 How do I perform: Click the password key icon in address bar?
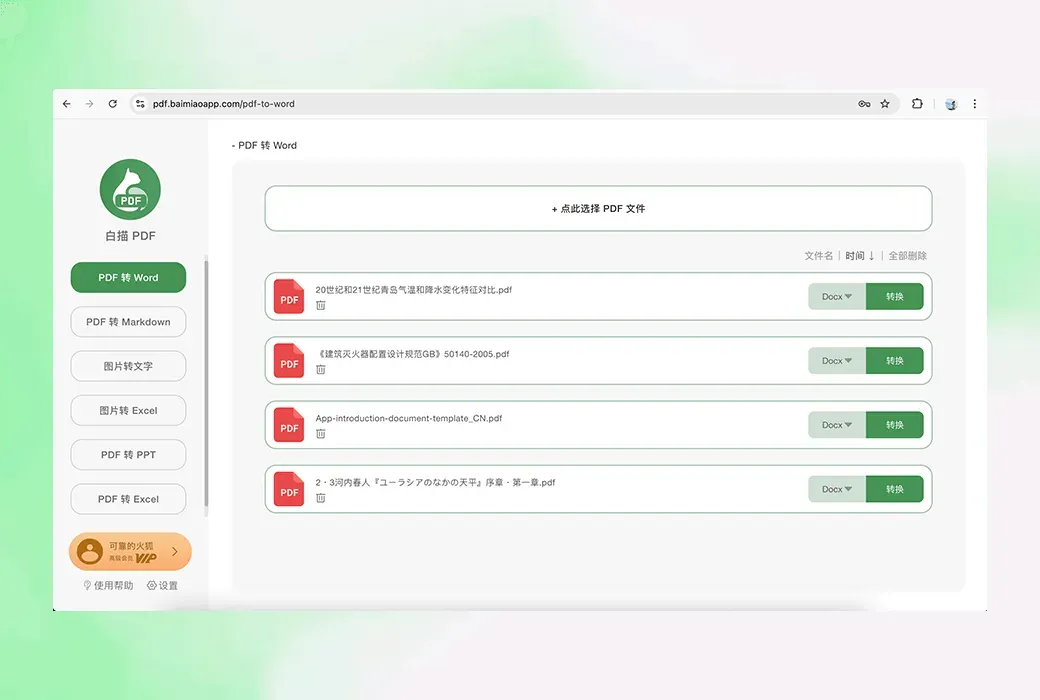(864, 104)
